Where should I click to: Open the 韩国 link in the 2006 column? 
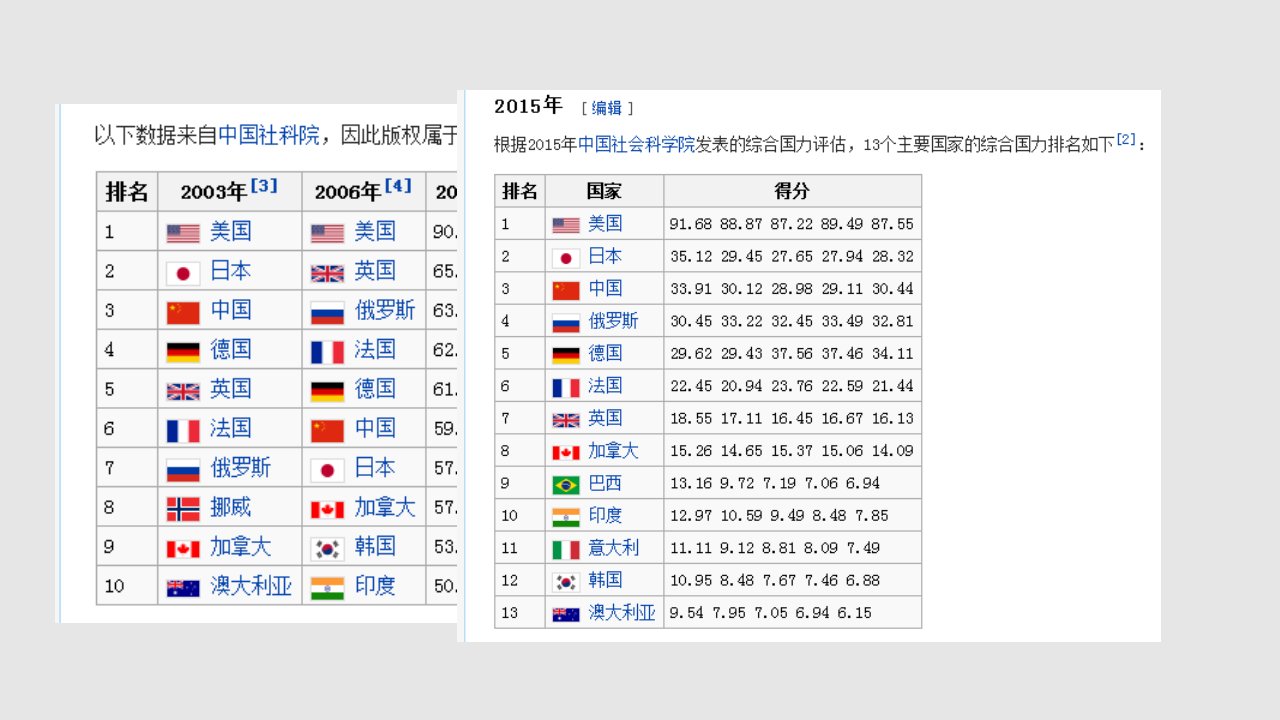point(375,547)
